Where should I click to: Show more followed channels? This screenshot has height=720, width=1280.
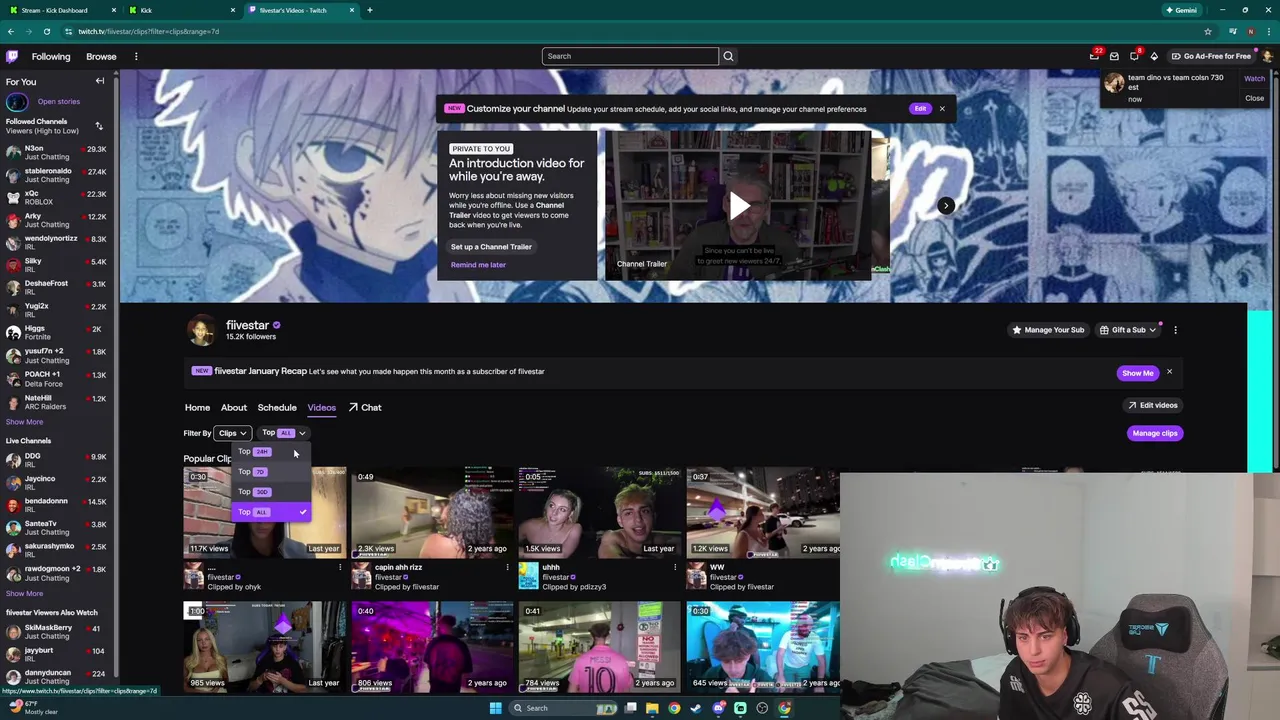coord(24,422)
